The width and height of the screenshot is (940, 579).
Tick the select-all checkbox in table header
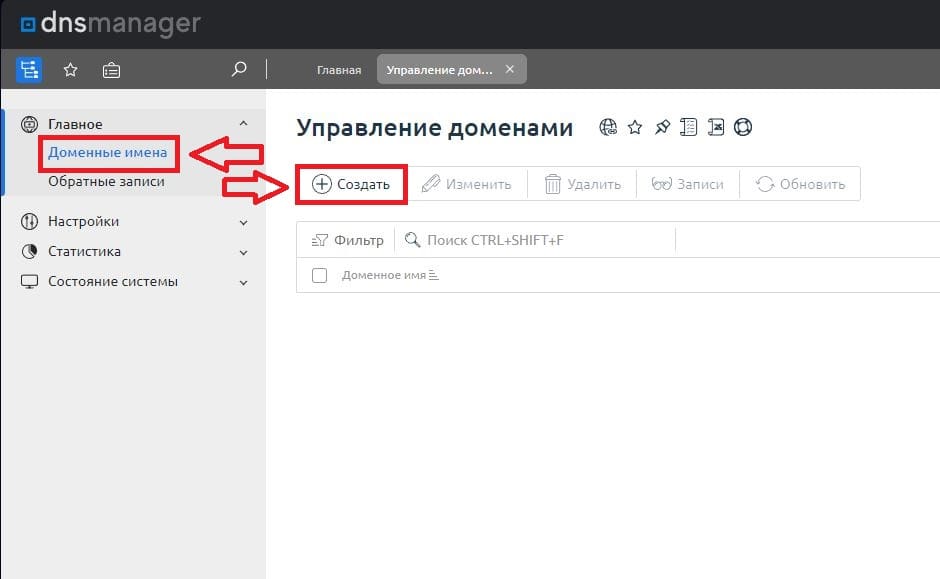click(x=320, y=275)
